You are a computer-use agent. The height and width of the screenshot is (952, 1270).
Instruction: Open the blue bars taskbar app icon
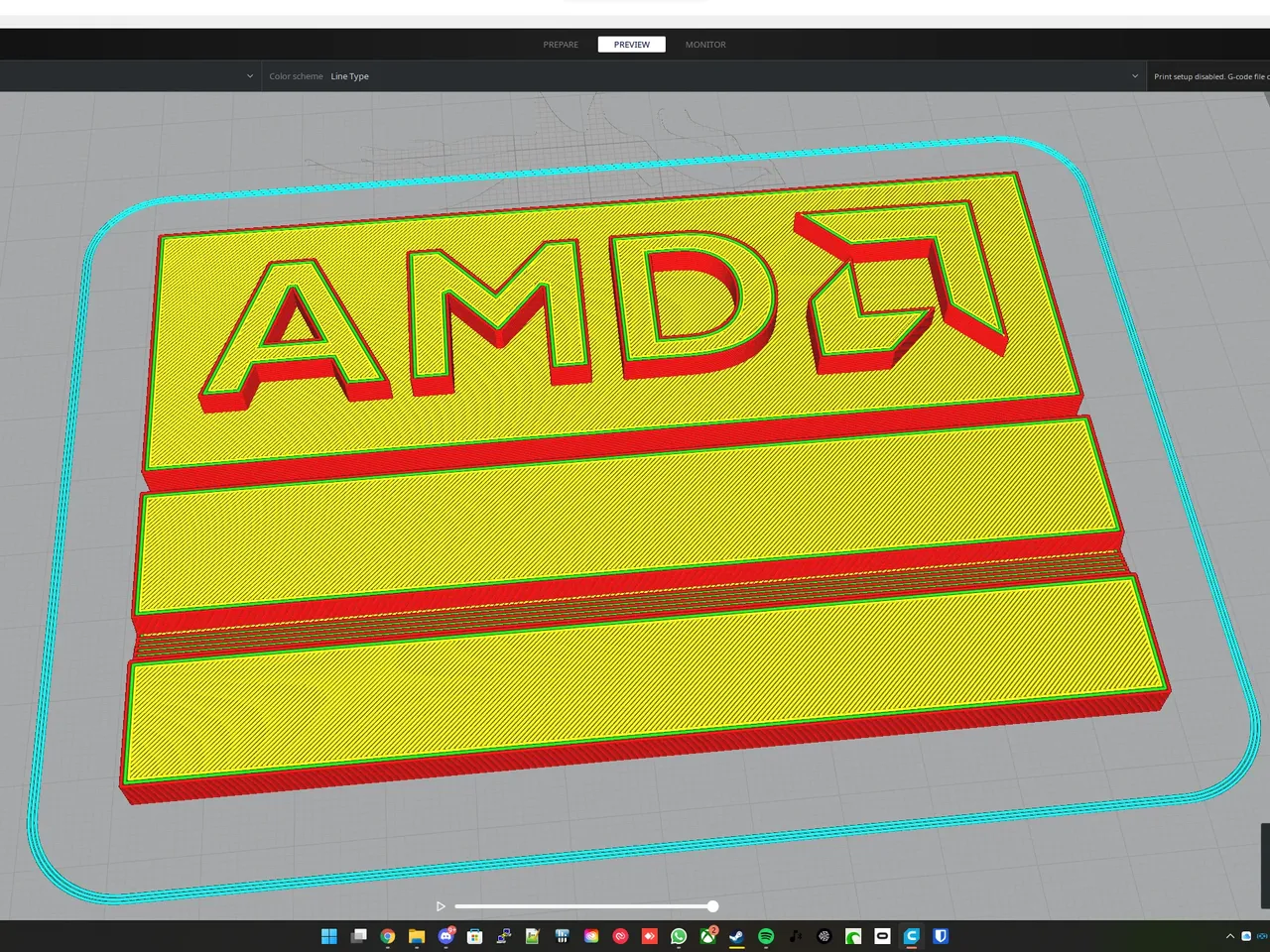[563, 936]
